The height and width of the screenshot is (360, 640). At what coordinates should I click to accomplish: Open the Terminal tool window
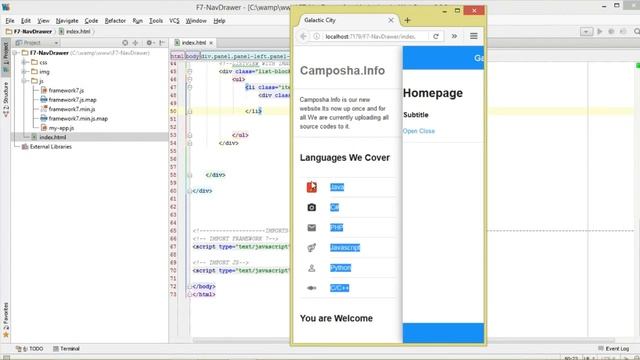coord(66,349)
